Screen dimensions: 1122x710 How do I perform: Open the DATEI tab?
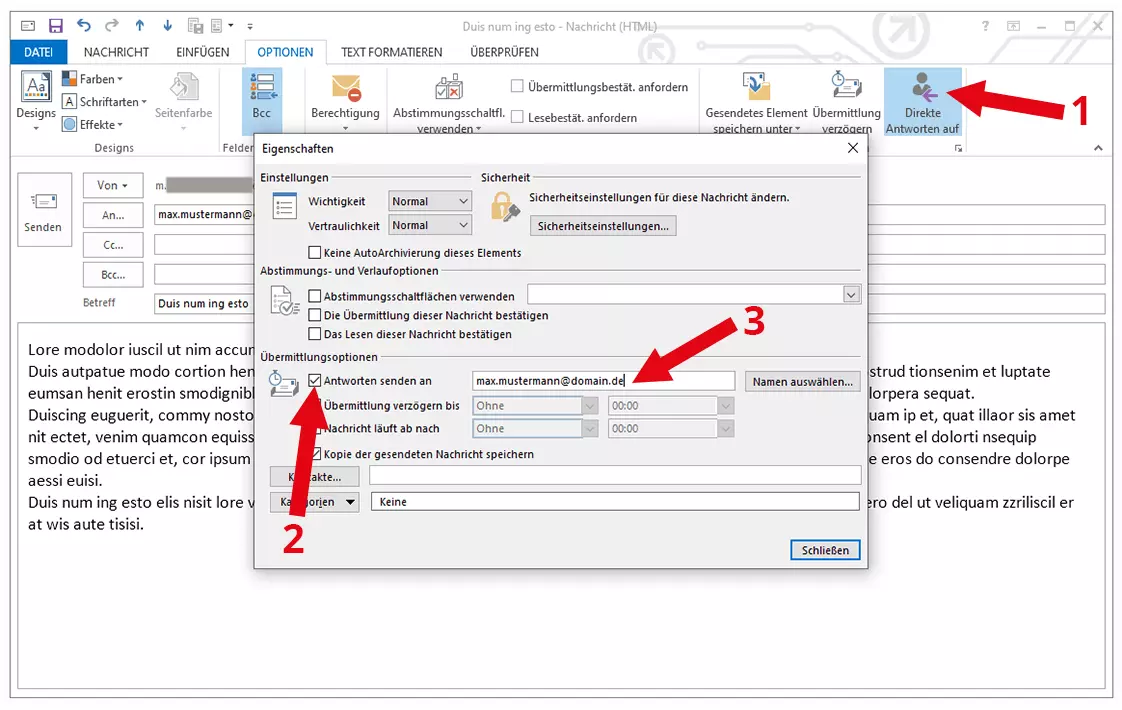39,52
